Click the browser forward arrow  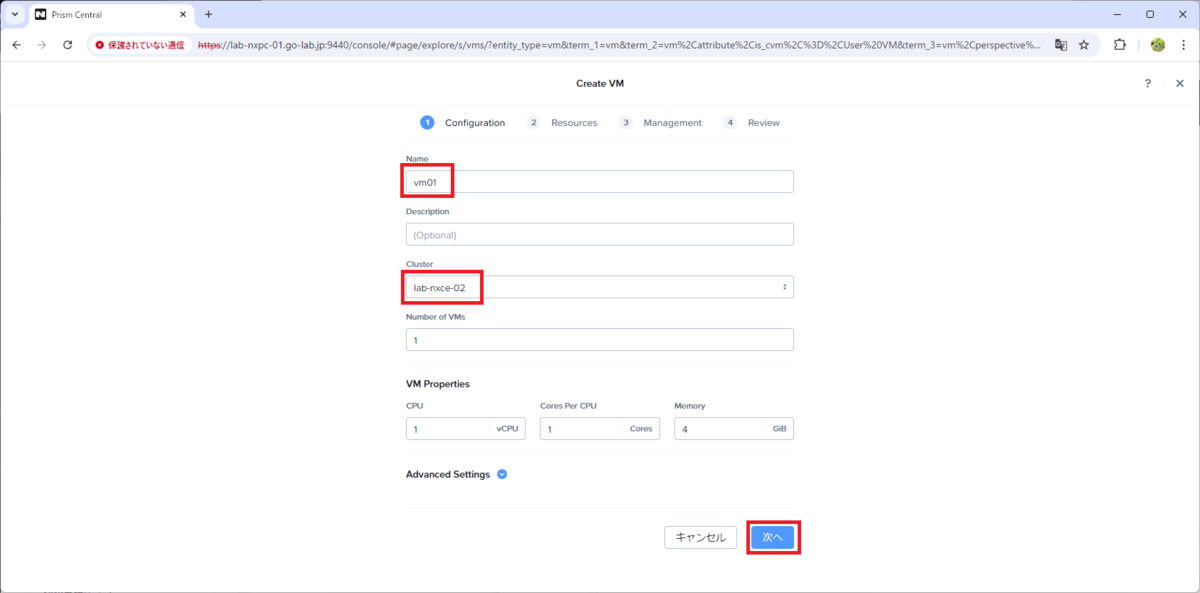42,45
